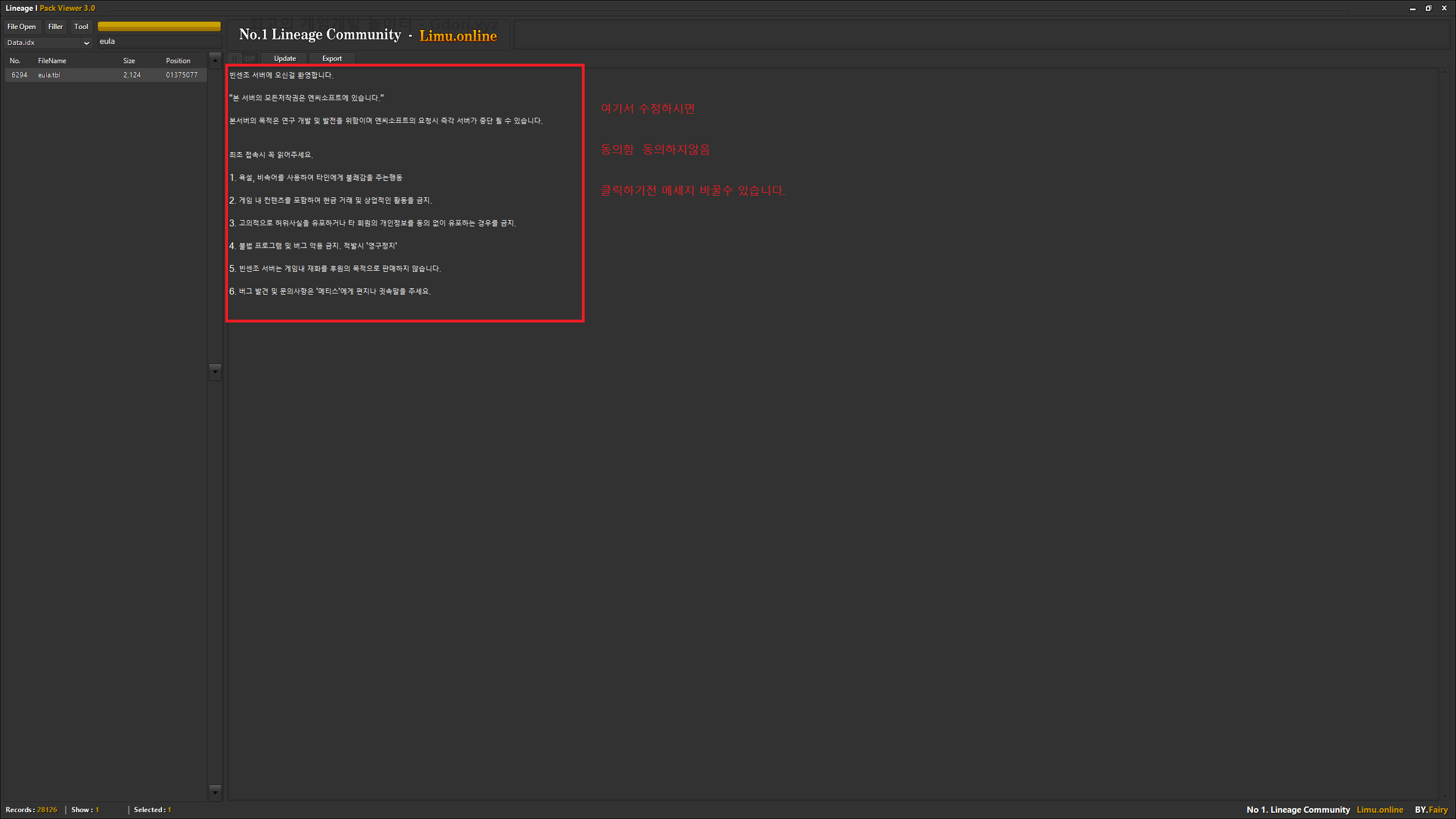Minimize the Pack Viewer window

pyautogui.click(x=1412, y=9)
